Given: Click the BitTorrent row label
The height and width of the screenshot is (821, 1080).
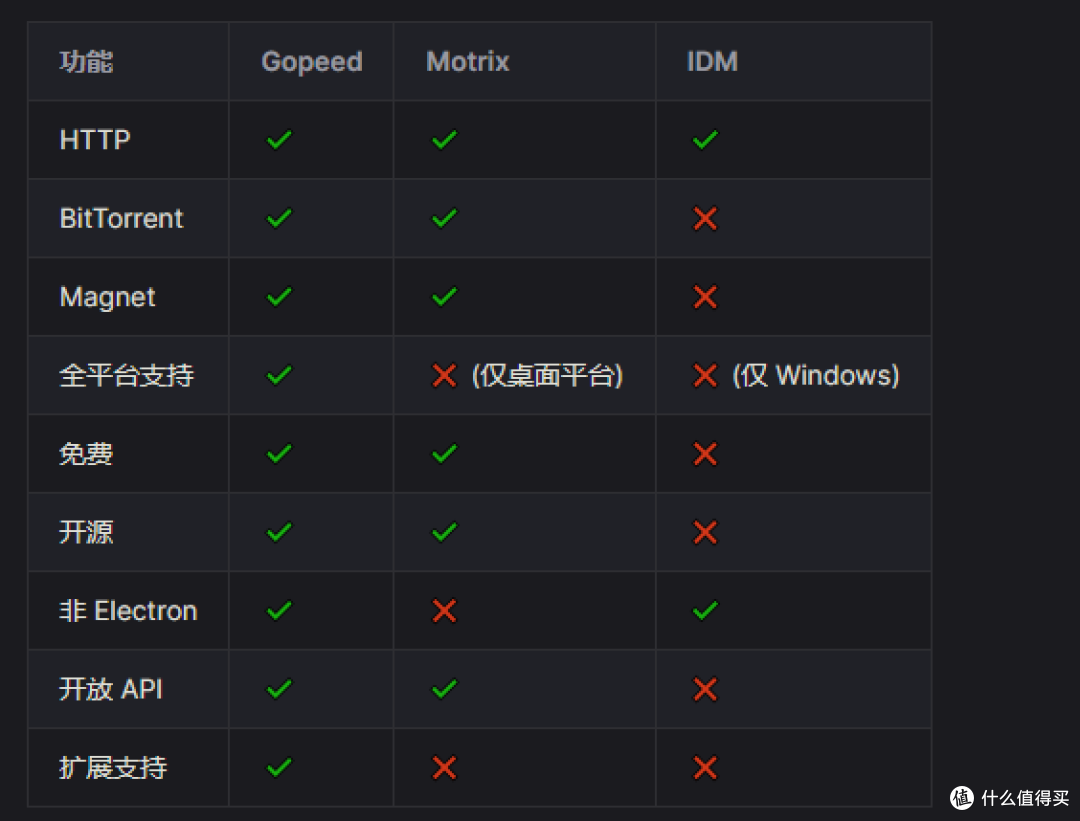Looking at the screenshot, I should click(x=121, y=218).
